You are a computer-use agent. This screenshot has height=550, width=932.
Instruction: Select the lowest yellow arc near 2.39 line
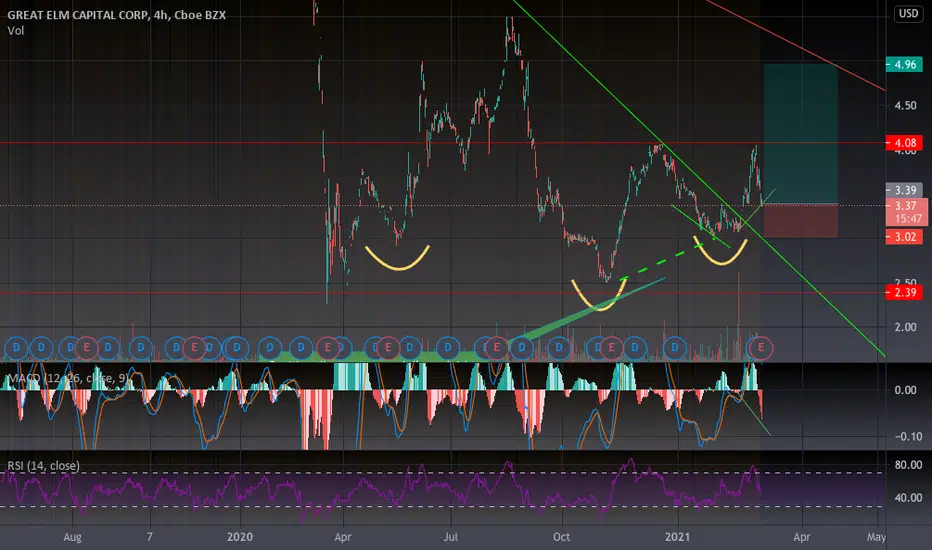coord(599,295)
